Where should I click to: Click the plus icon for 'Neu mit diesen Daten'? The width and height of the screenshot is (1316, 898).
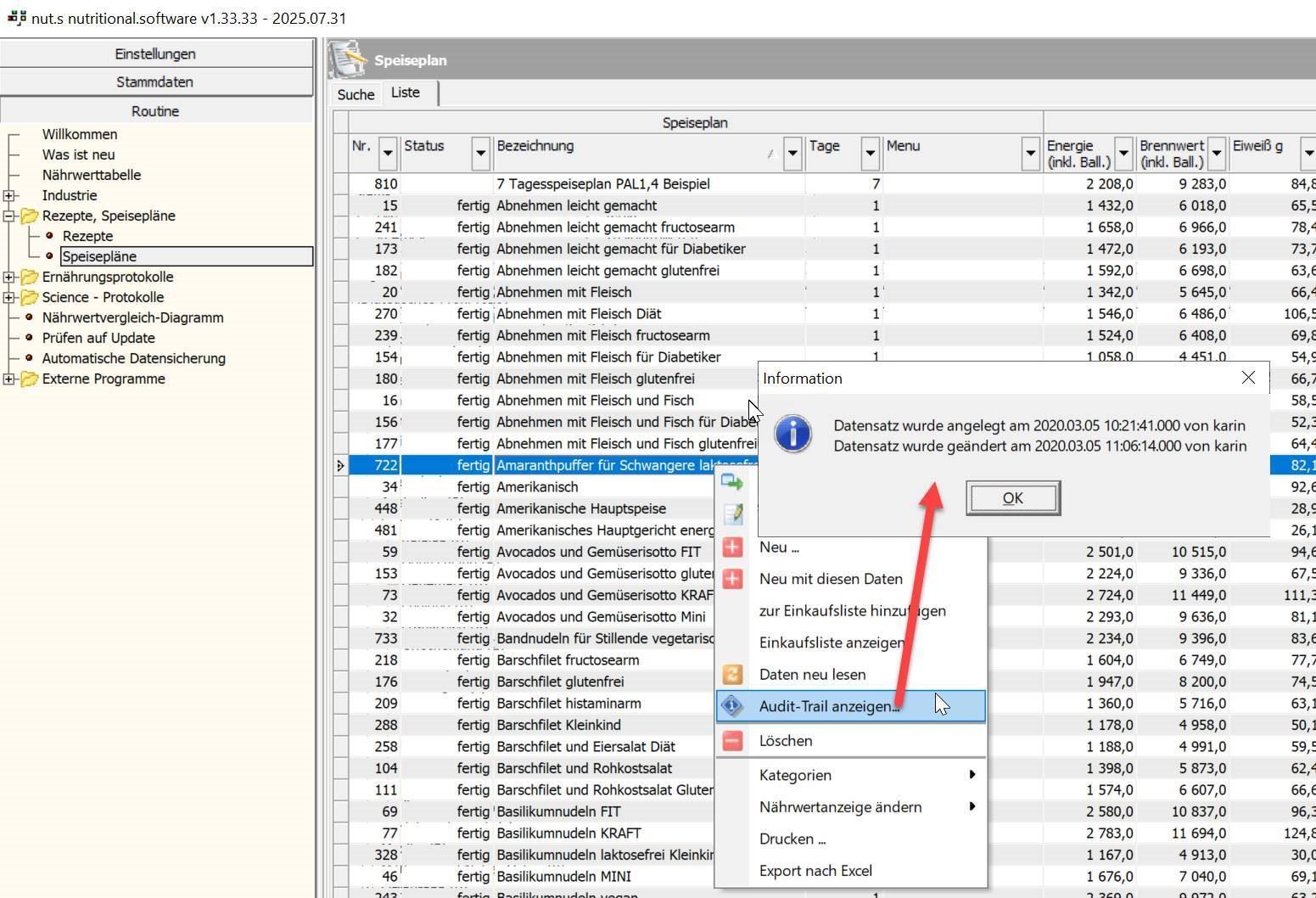[x=732, y=579]
